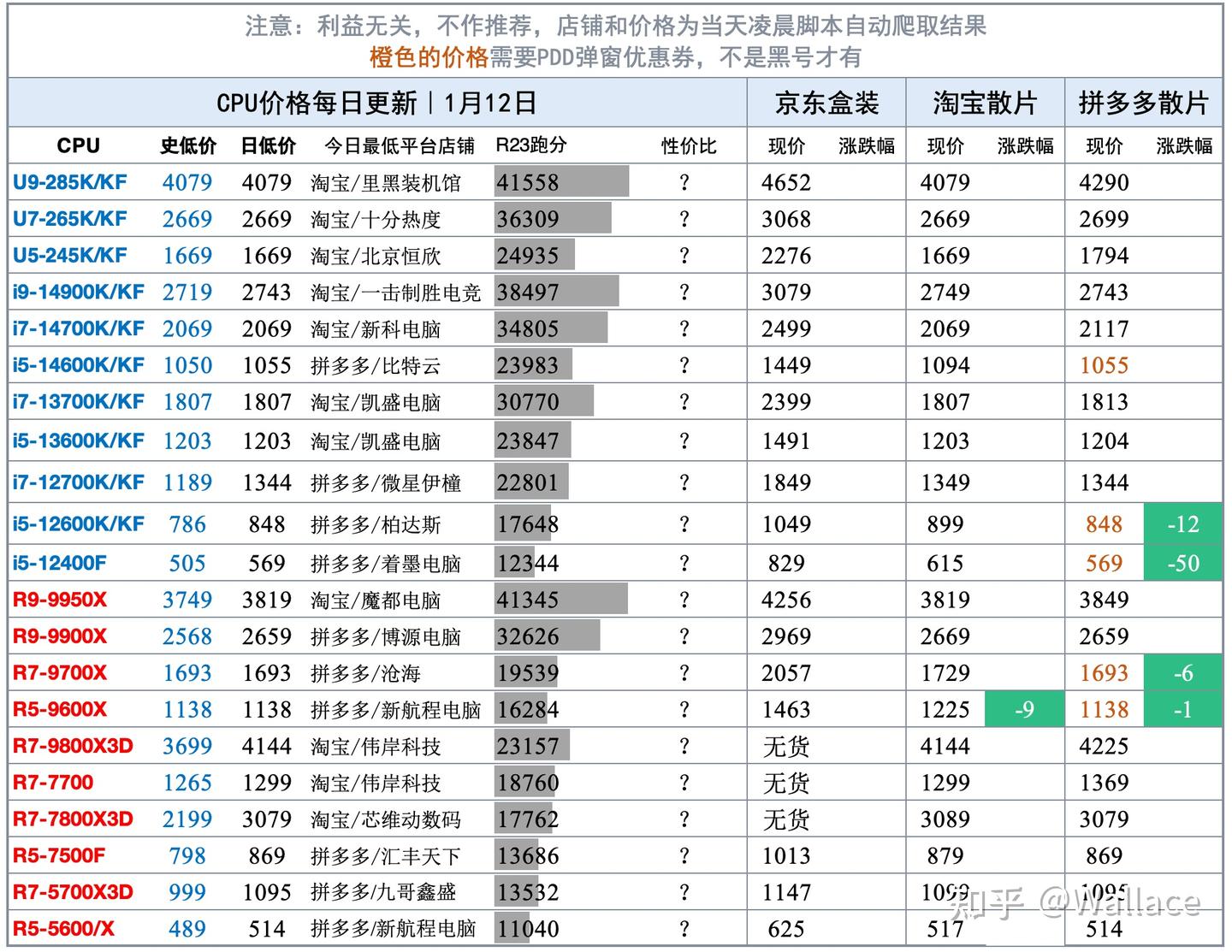Select the R7-5700X3D CPU link

(x=70, y=891)
